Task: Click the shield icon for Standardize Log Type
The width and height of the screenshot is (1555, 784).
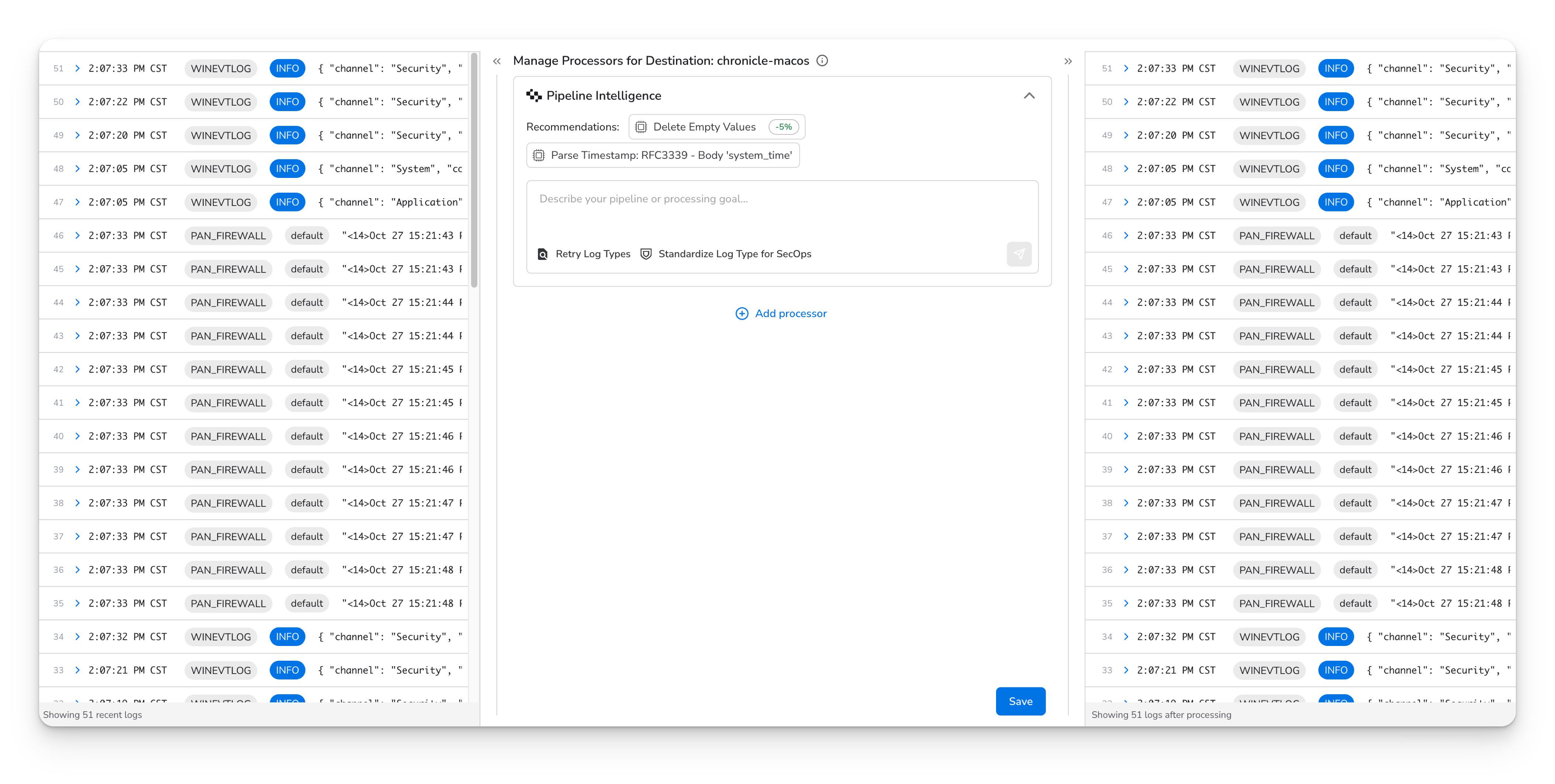Action: [x=646, y=254]
